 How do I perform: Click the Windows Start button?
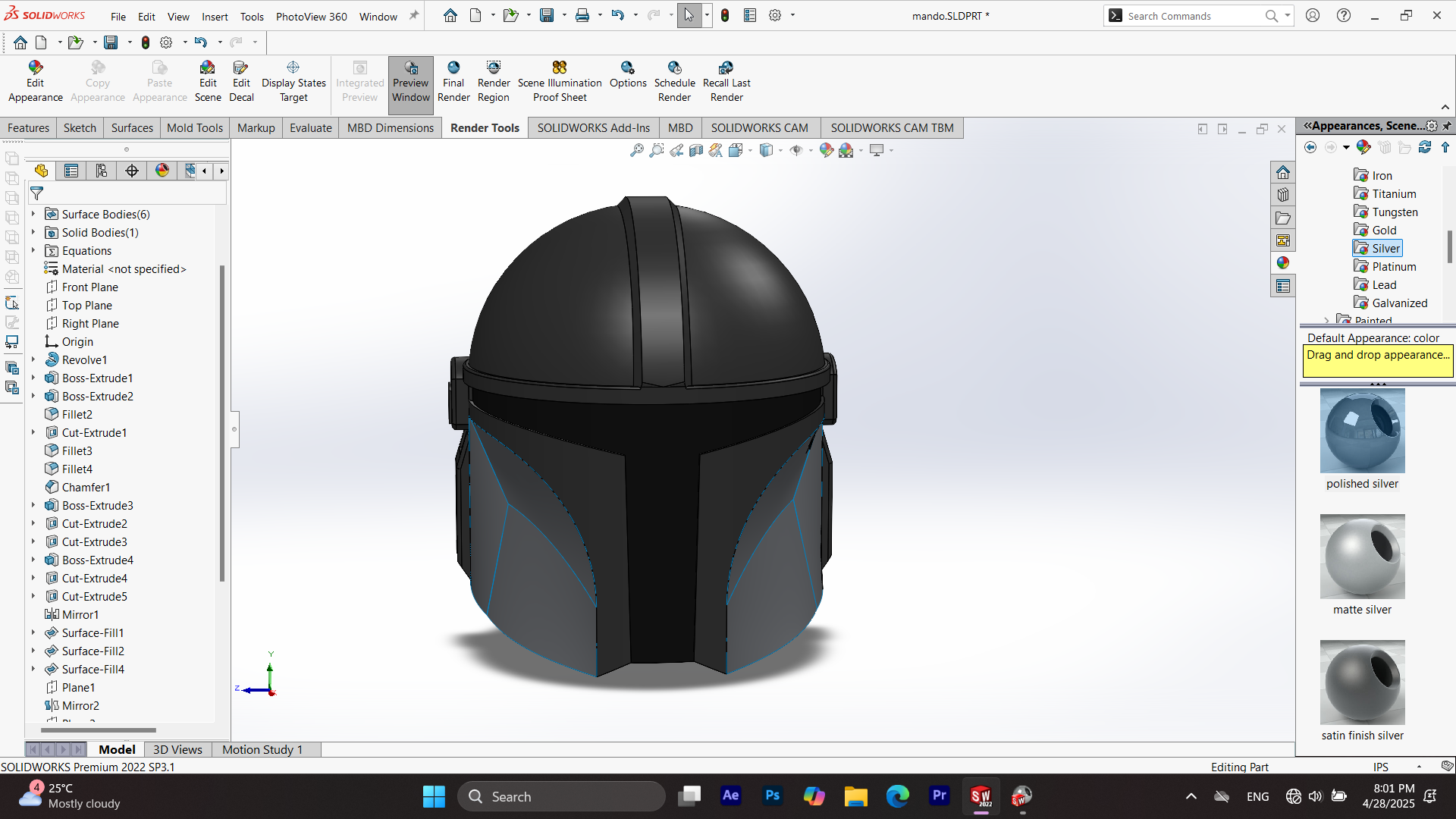[434, 796]
